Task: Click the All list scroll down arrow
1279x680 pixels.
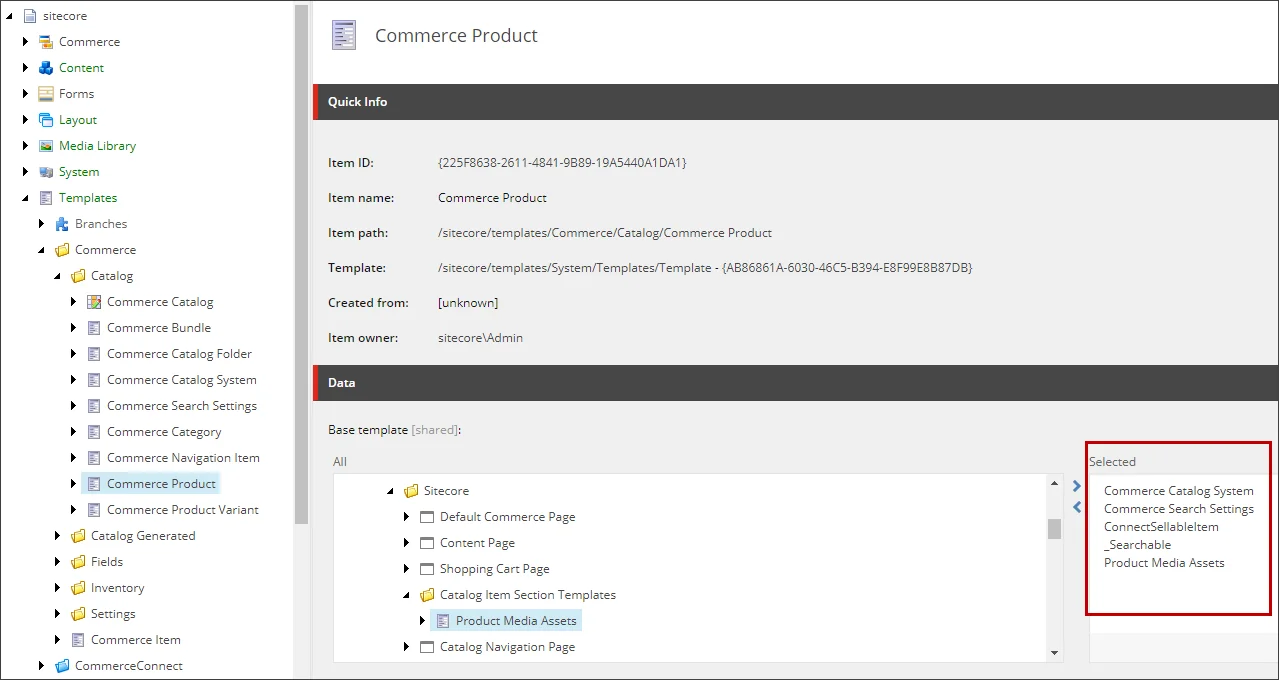Action: coord(1054,653)
